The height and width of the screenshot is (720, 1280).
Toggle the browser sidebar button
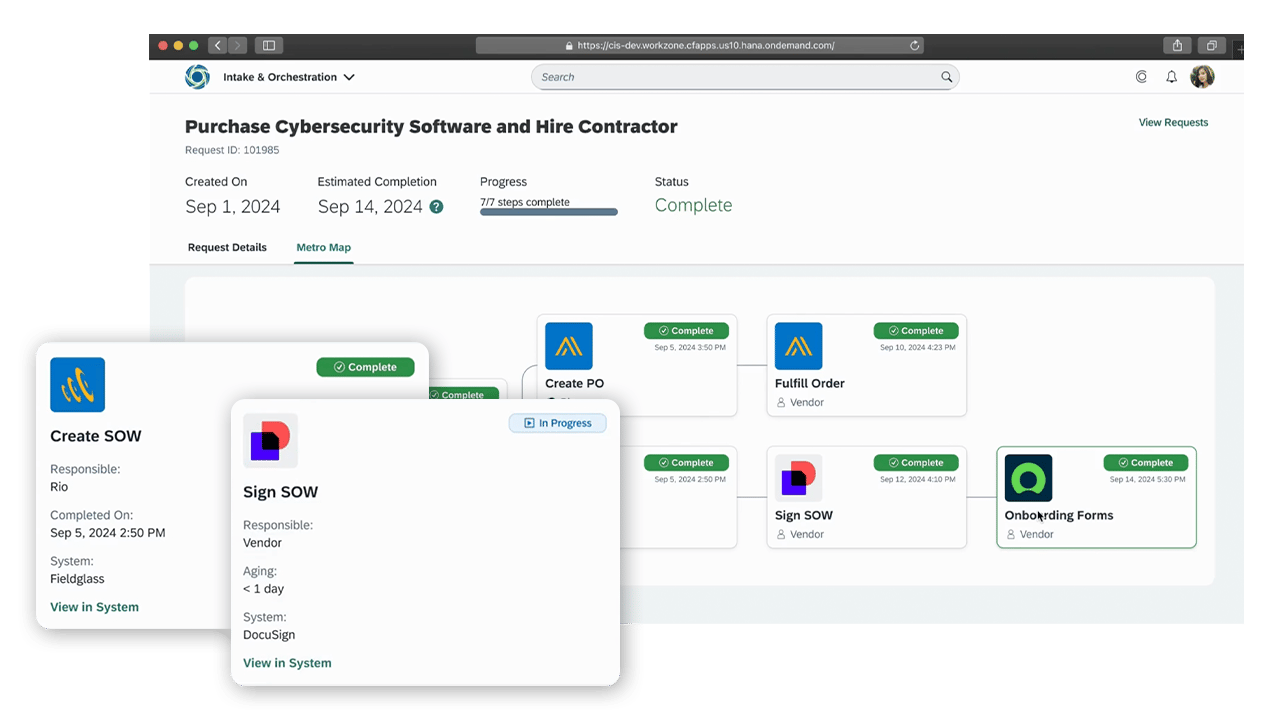pos(268,45)
